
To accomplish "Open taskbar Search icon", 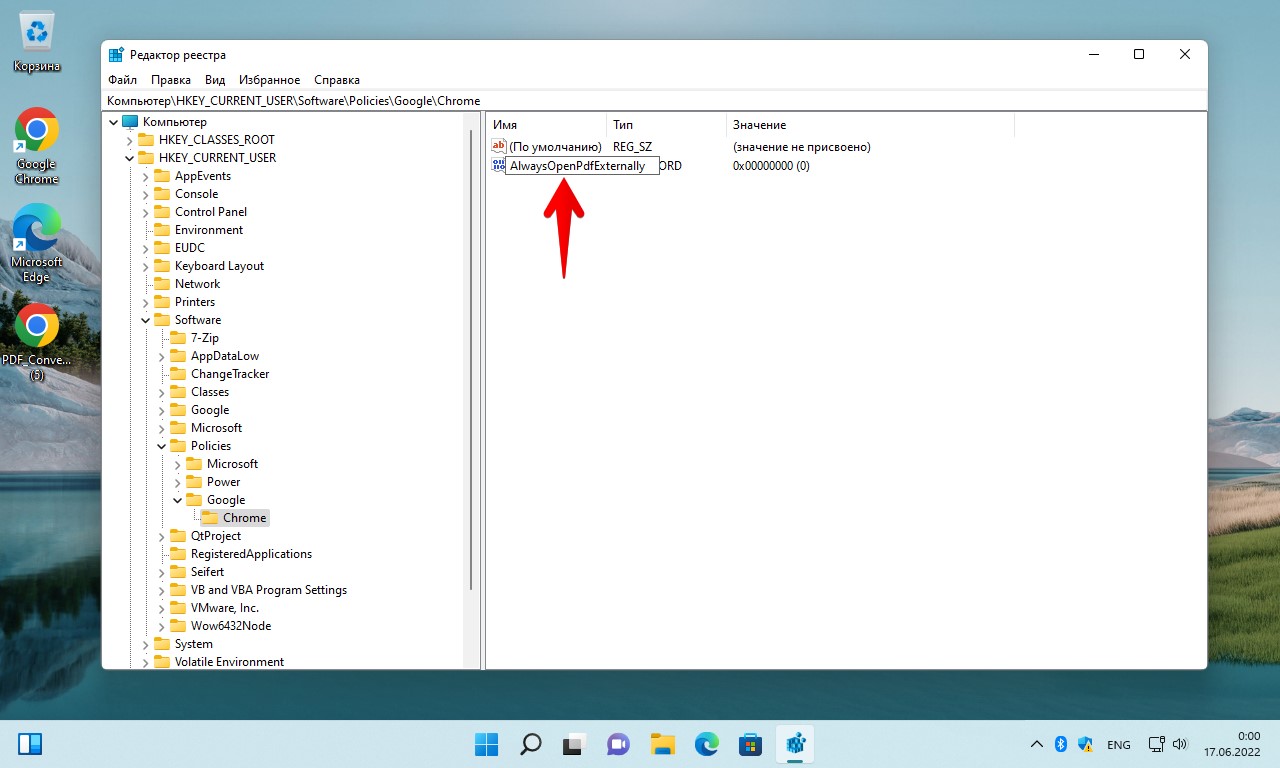I will click(x=531, y=744).
